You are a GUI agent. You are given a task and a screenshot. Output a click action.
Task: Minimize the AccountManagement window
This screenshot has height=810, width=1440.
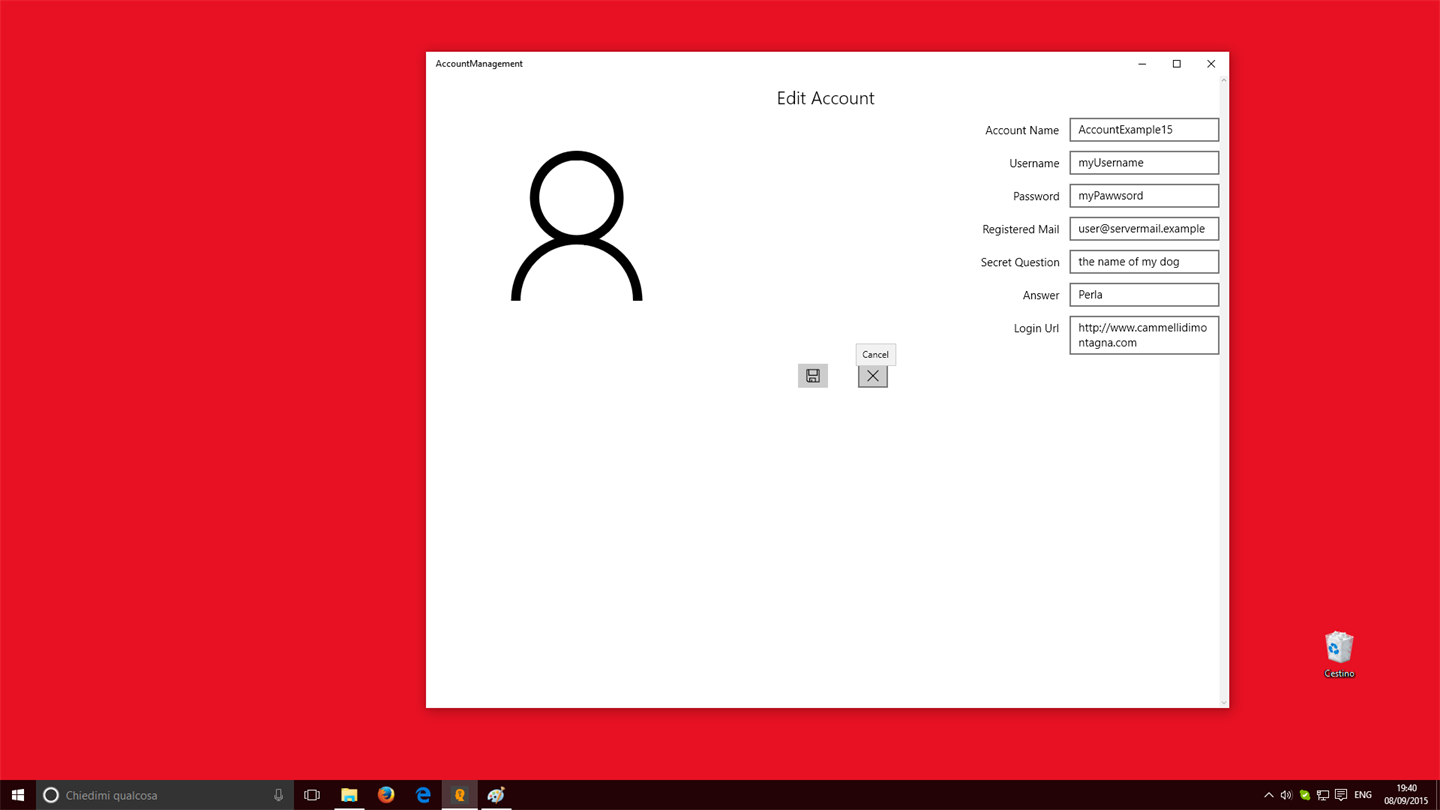tap(1142, 64)
